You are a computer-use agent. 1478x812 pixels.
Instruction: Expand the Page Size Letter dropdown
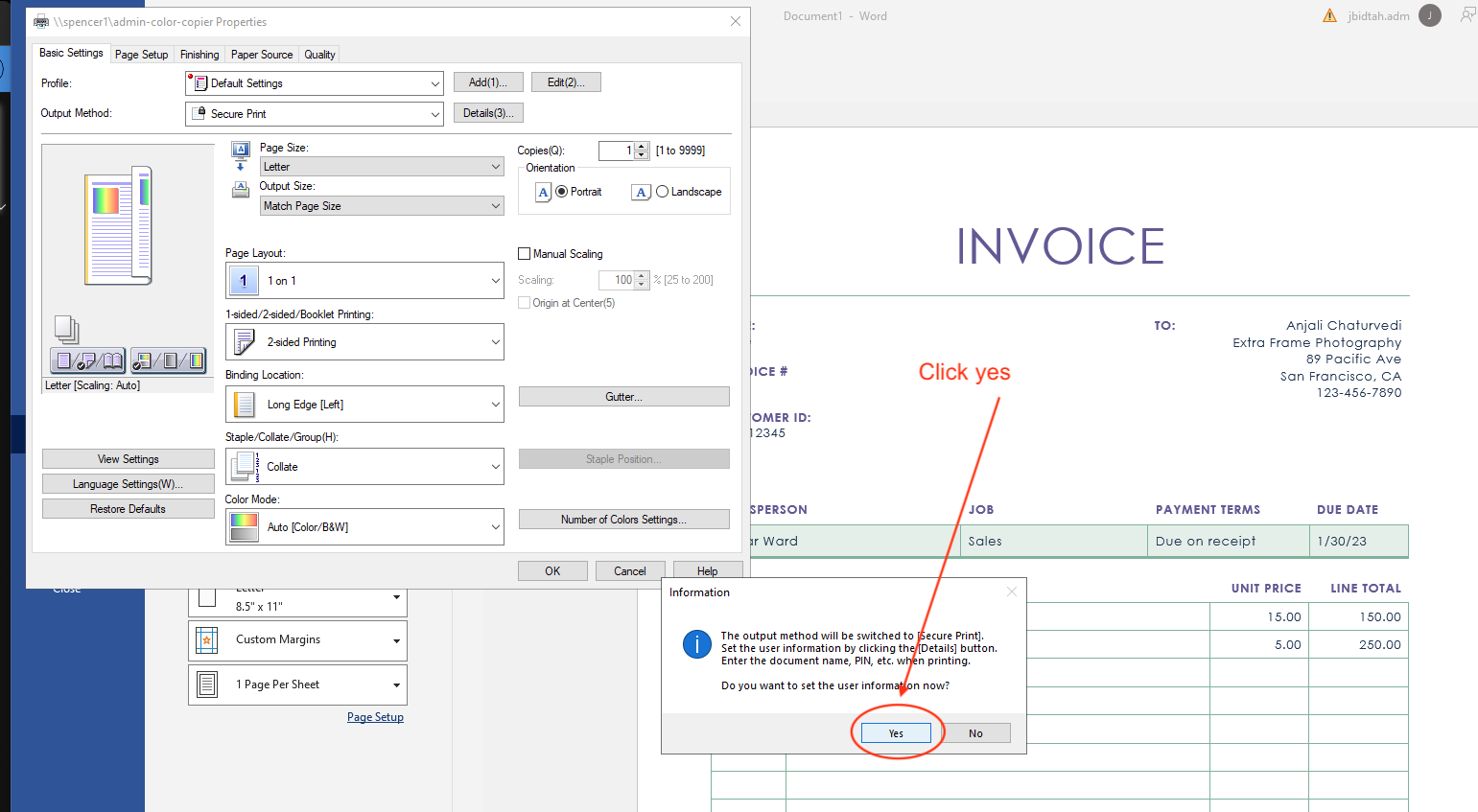pyautogui.click(x=382, y=167)
